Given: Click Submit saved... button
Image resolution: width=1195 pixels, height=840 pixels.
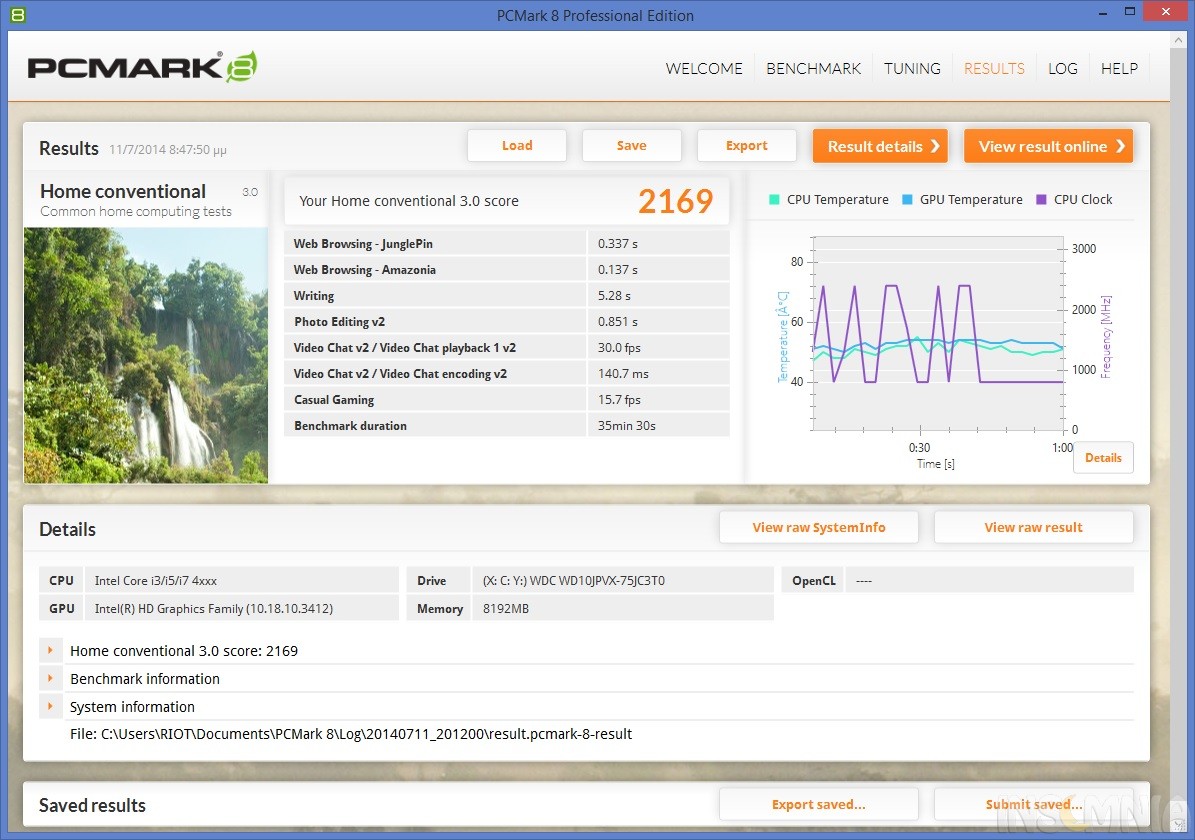Looking at the screenshot, I should [x=1033, y=804].
